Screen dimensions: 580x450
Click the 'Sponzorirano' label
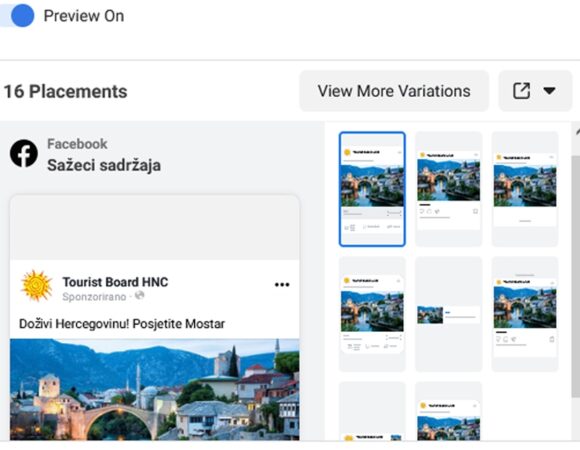[x=94, y=297]
